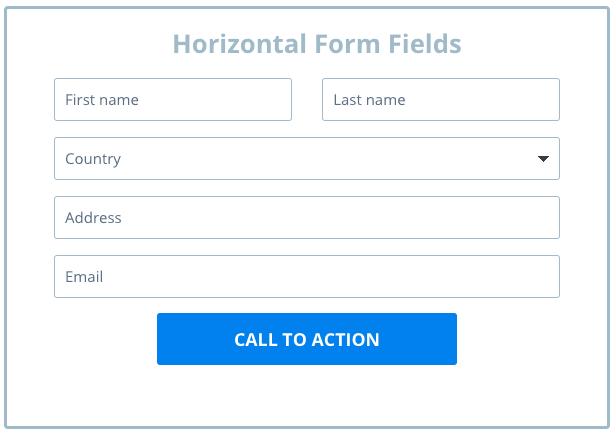Click the 'First name' placeholder text
Image resolution: width=612 pixels, height=434 pixels.
pos(102,100)
